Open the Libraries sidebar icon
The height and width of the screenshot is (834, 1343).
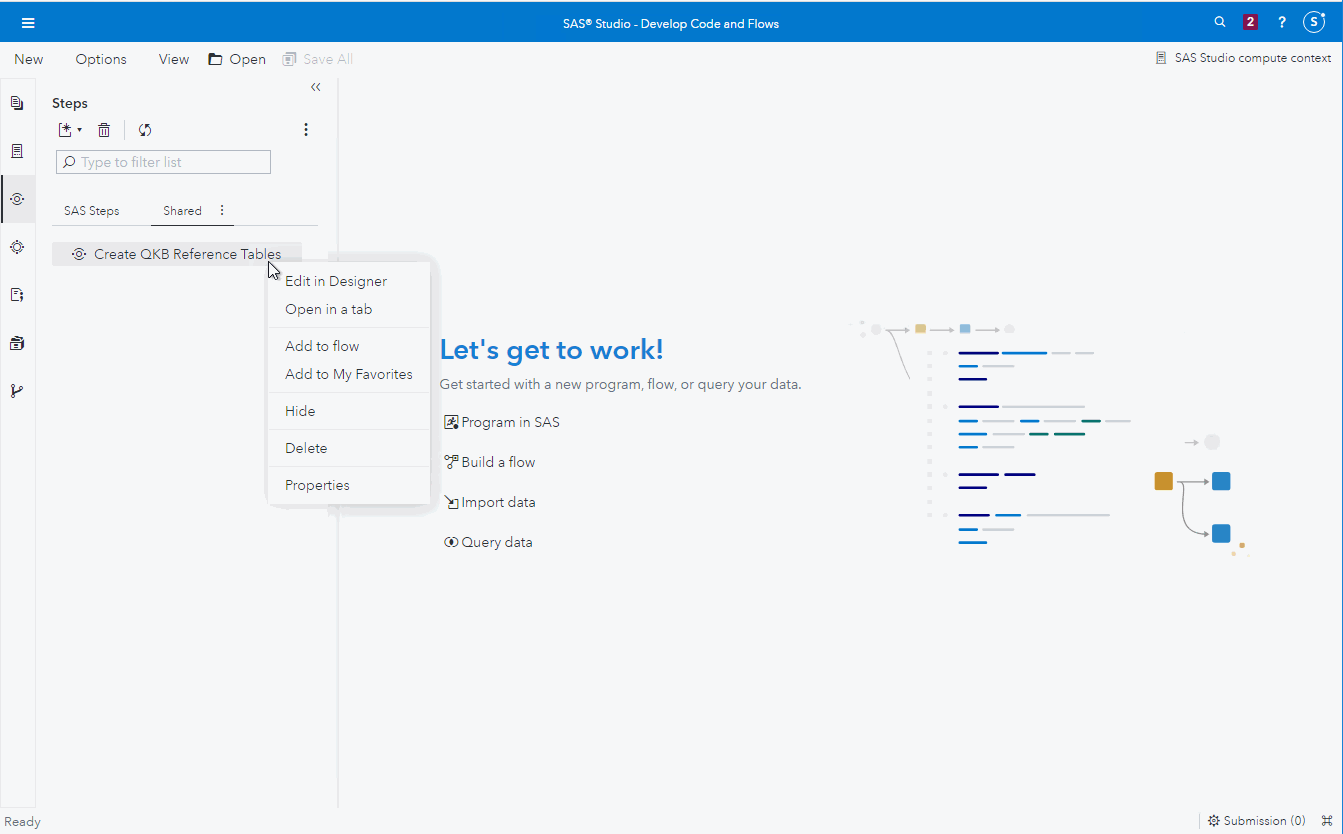click(x=17, y=343)
